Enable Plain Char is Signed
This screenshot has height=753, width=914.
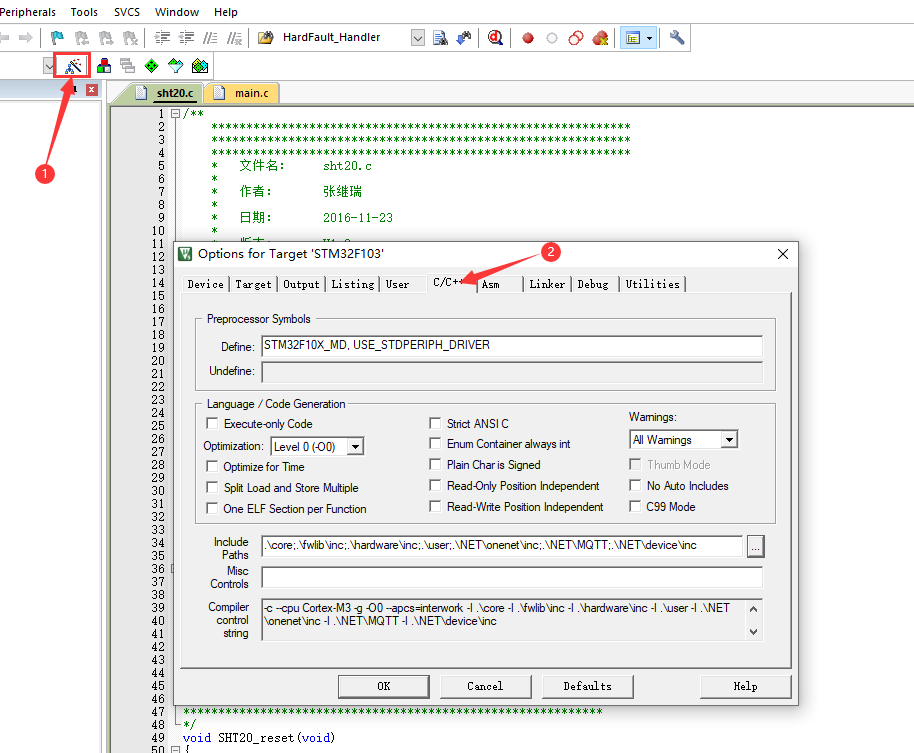435,465
